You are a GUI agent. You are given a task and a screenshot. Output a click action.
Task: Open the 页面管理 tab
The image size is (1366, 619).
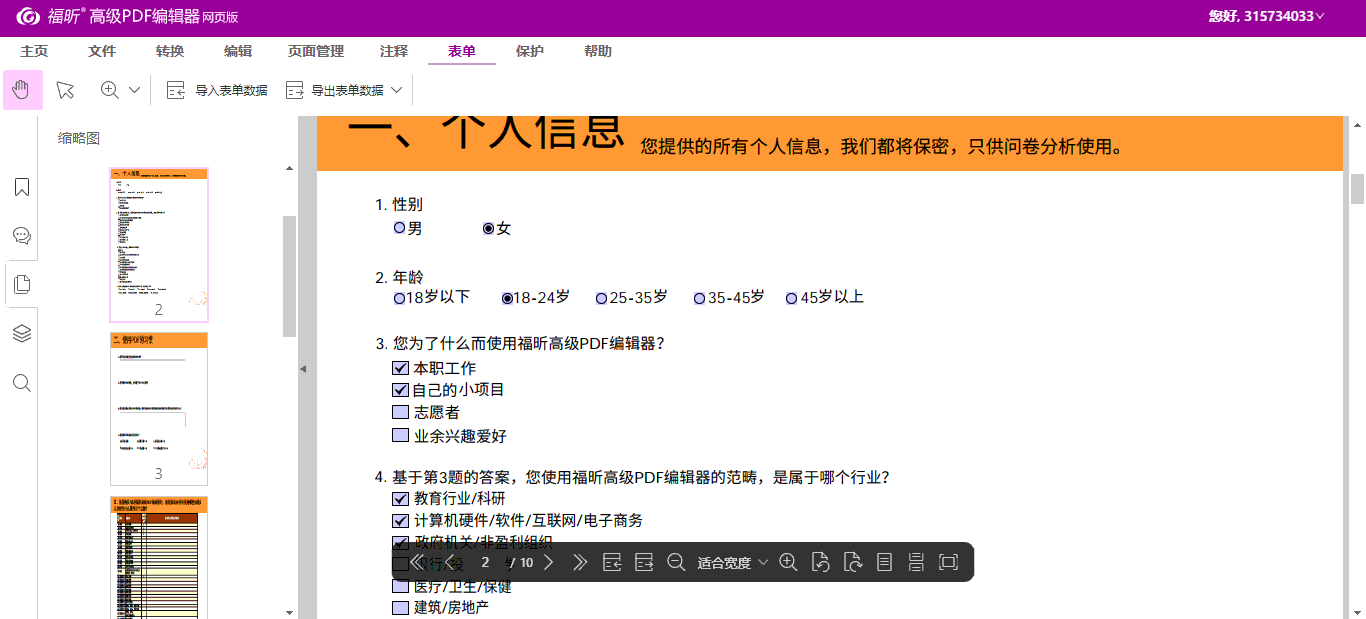316,51
